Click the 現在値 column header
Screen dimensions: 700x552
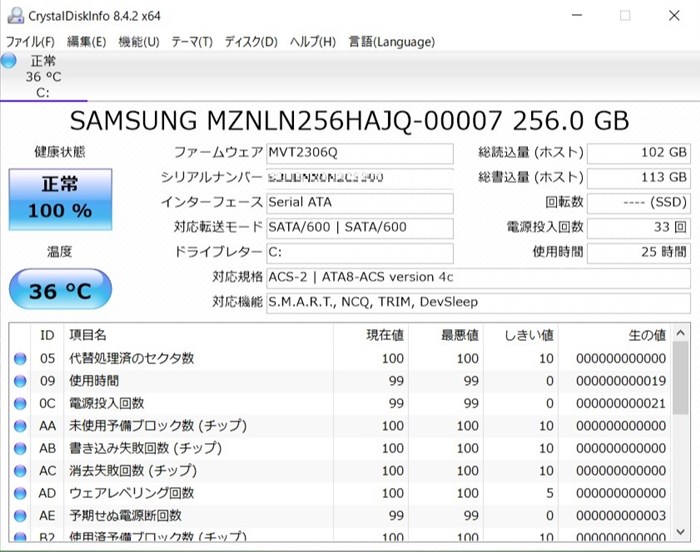(x=371, y=335)
